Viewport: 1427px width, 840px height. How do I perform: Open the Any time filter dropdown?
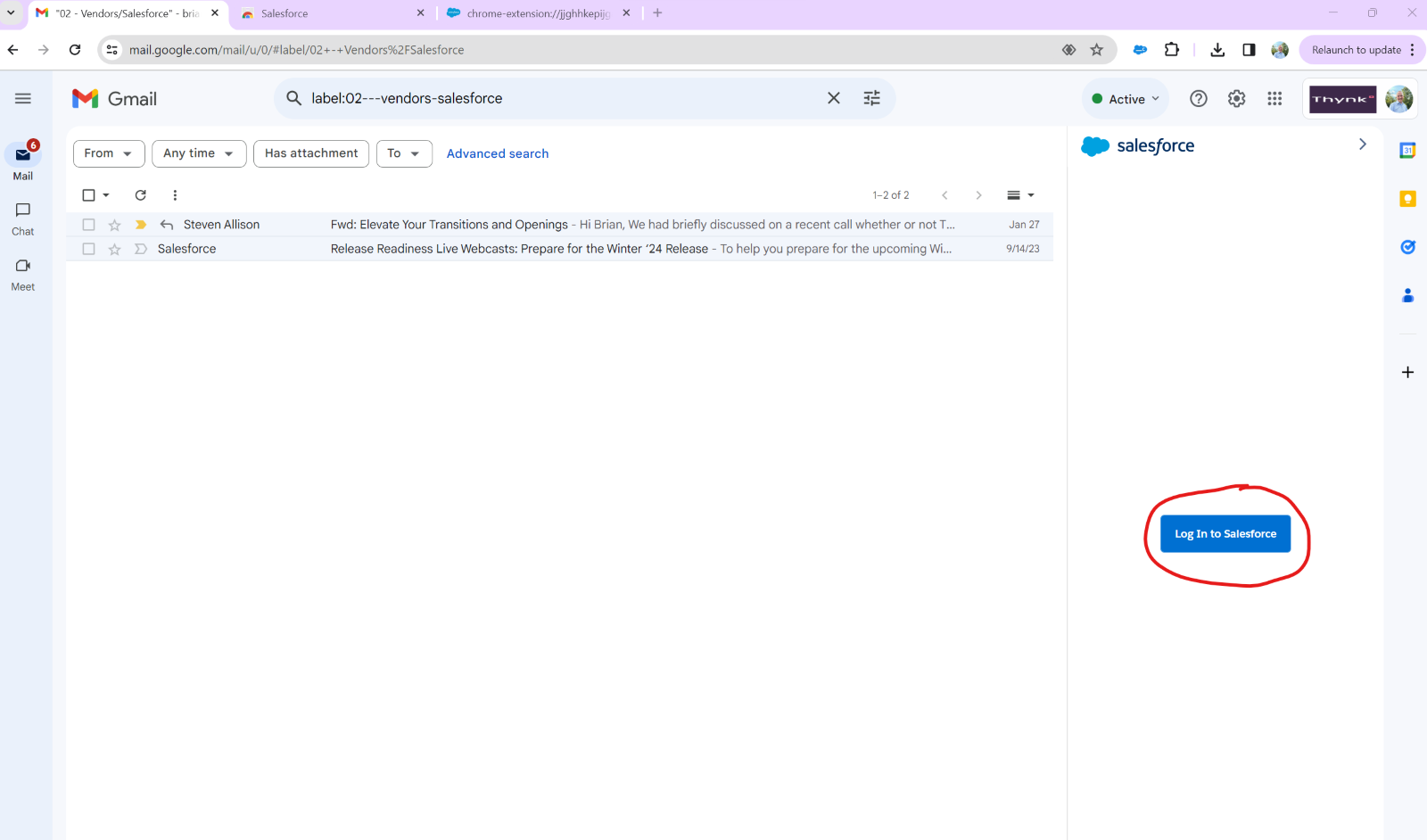tap(199, 153)
